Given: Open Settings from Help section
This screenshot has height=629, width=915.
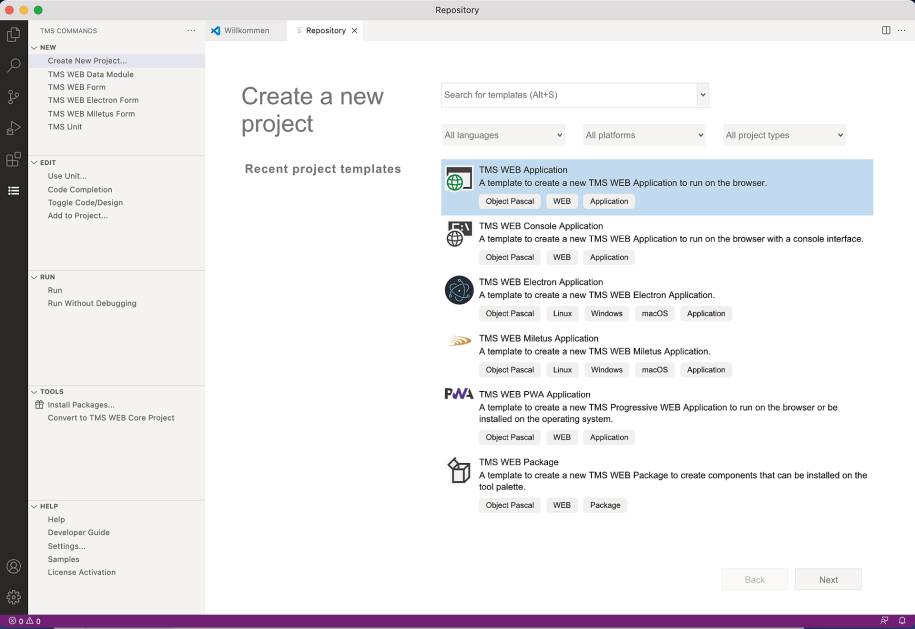Looking at the screenshot, I should pyautogui.click(x=67, y=546).
